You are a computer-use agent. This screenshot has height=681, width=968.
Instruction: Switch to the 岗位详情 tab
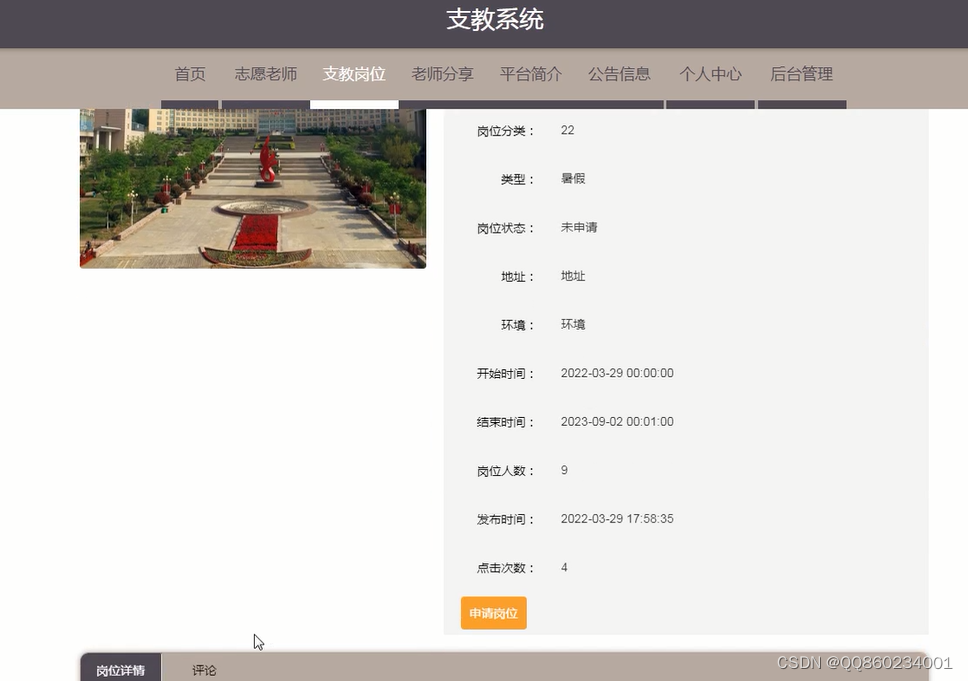[x=121, y=669]
